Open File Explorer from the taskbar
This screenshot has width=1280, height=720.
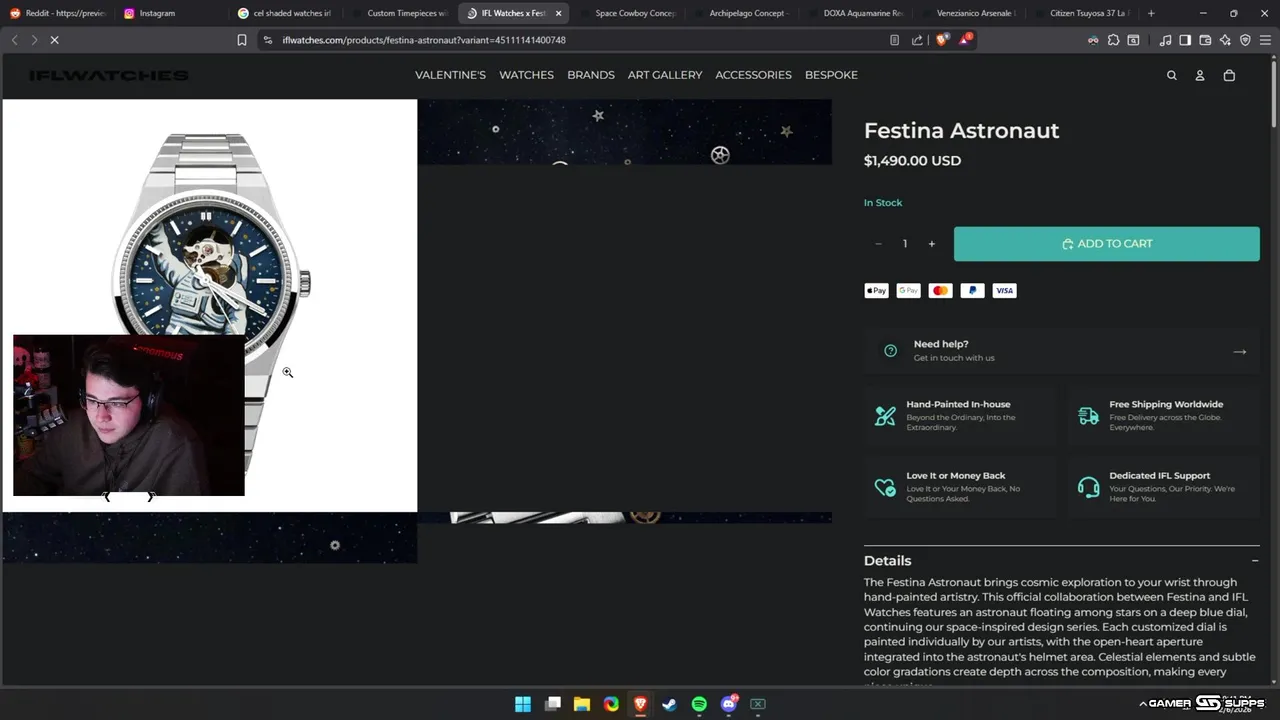(x=582, y=704)
